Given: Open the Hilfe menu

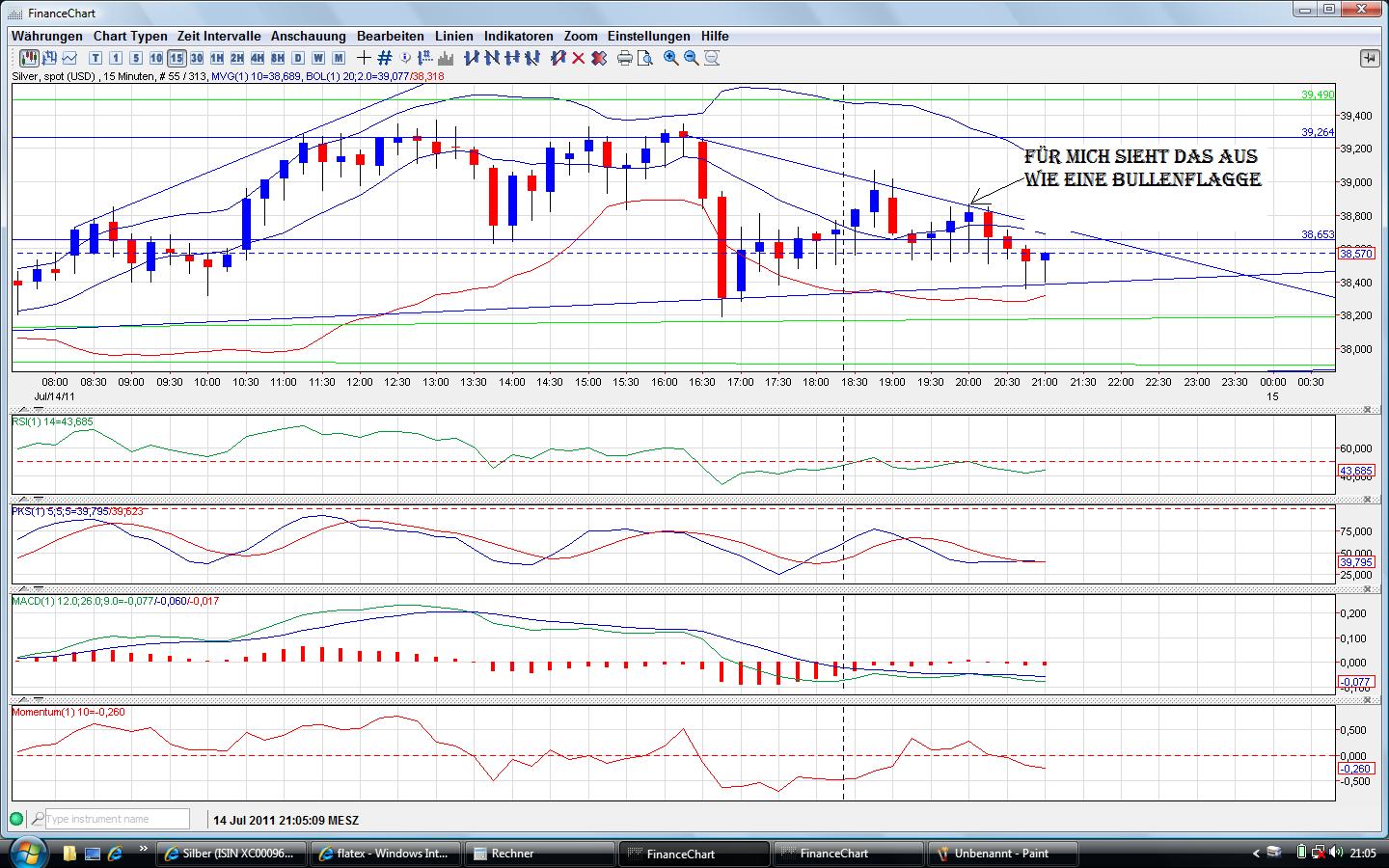Looking at the screenshot, I should (x=715, y=36).
